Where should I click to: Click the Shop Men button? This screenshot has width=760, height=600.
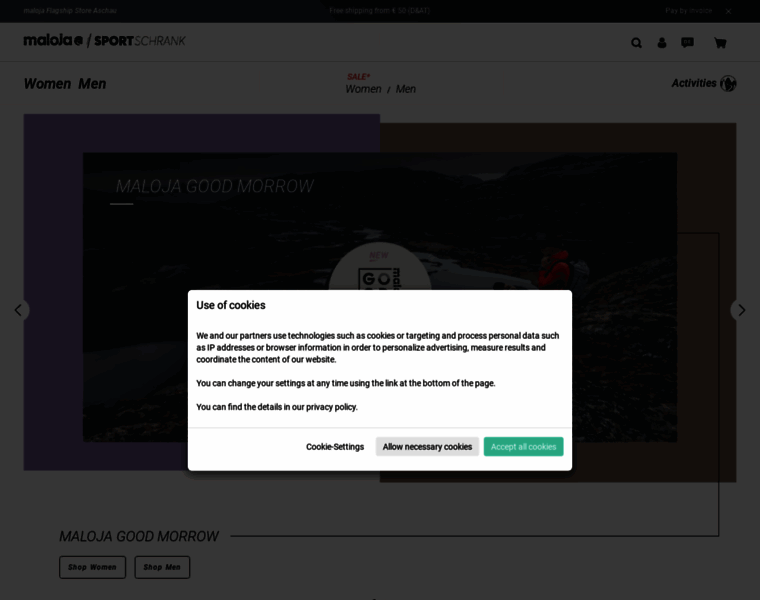(162, 567)
